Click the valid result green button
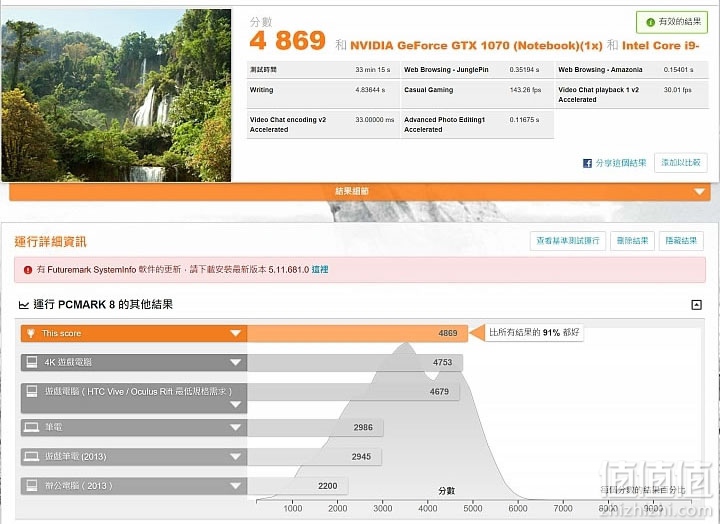Viewport: 720px width, 524px height. click(672, 22)
